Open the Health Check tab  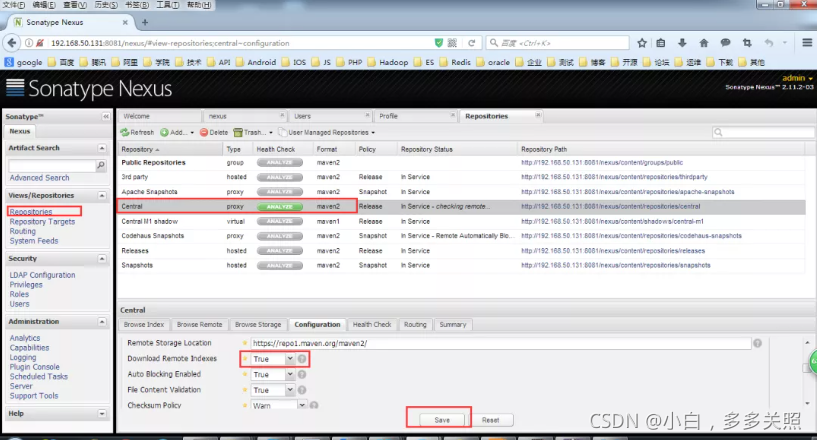point(372,324)
